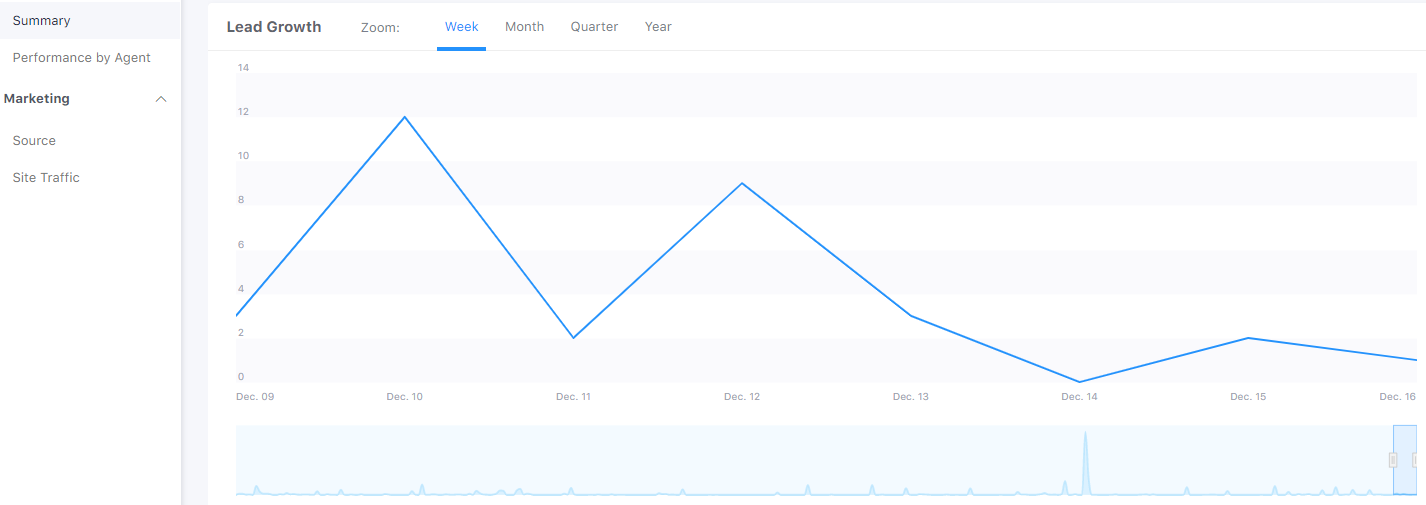Switch chart zoom to Month
The width and height of the screenshot is (1426, 505).
(x=524, y=27)
